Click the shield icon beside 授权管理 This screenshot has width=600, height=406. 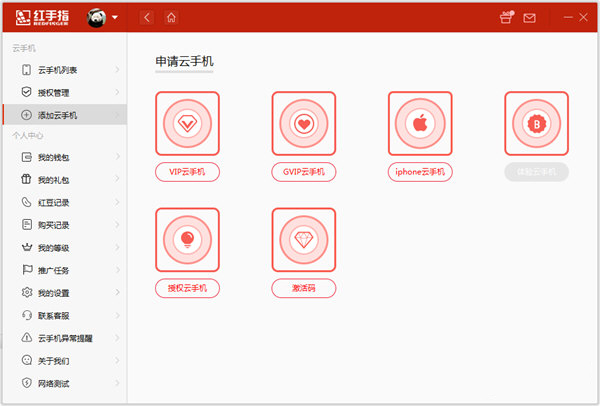click(26, 92)
